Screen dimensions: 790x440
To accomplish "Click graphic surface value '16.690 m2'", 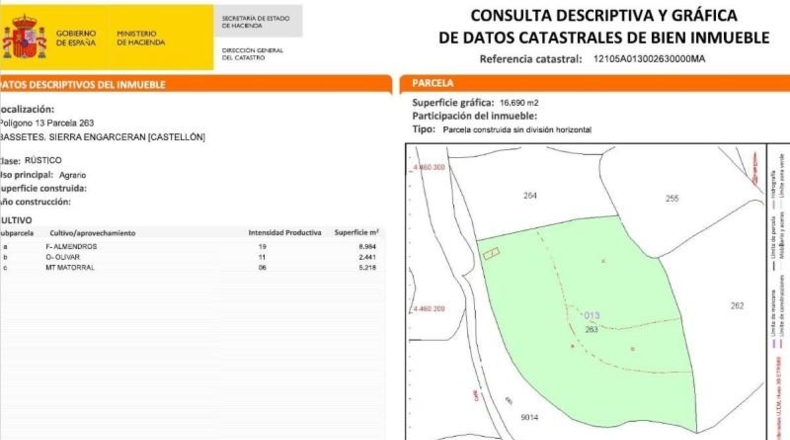I will click(519, 103).
